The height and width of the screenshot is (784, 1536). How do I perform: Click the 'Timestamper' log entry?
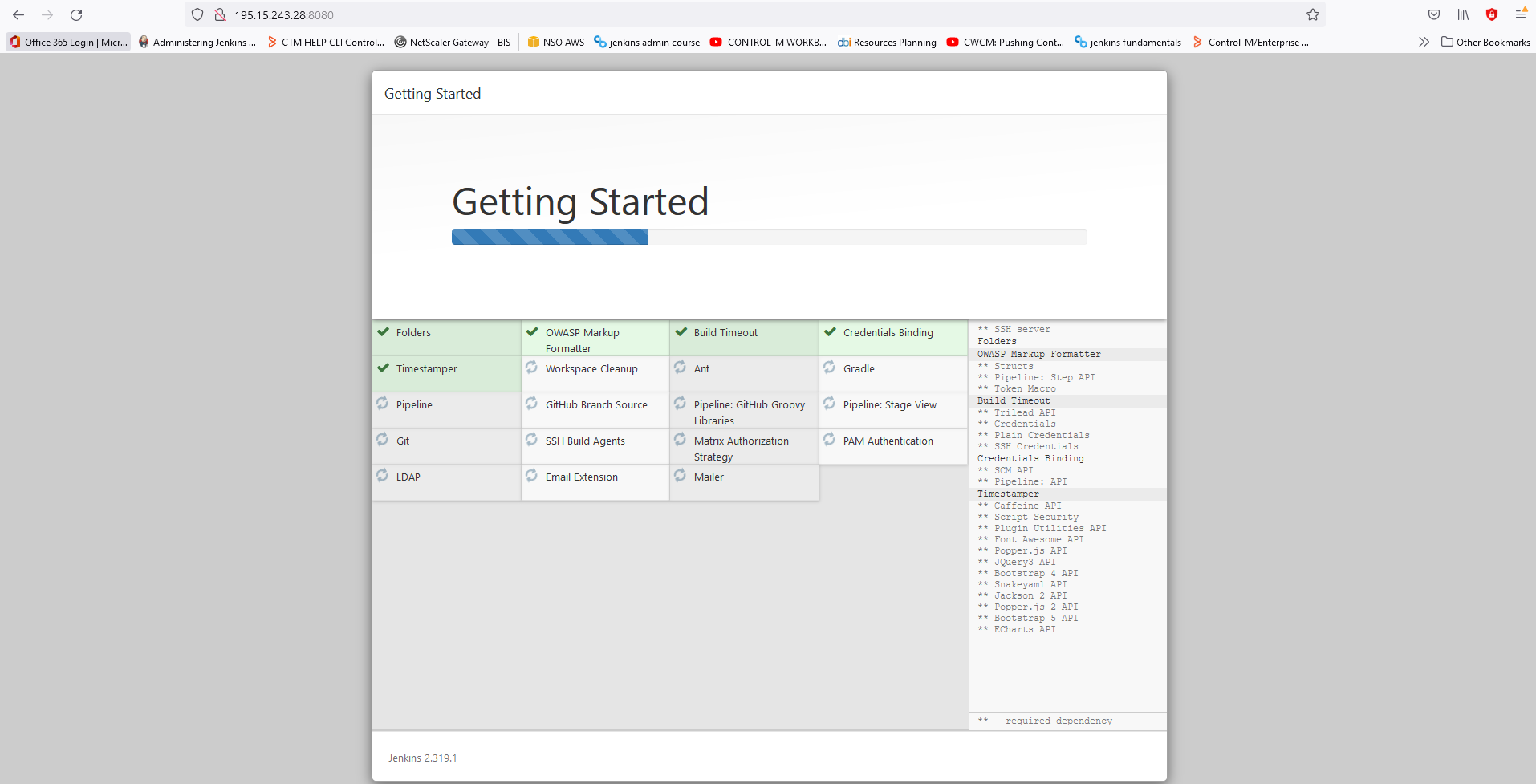(1007, 494)
